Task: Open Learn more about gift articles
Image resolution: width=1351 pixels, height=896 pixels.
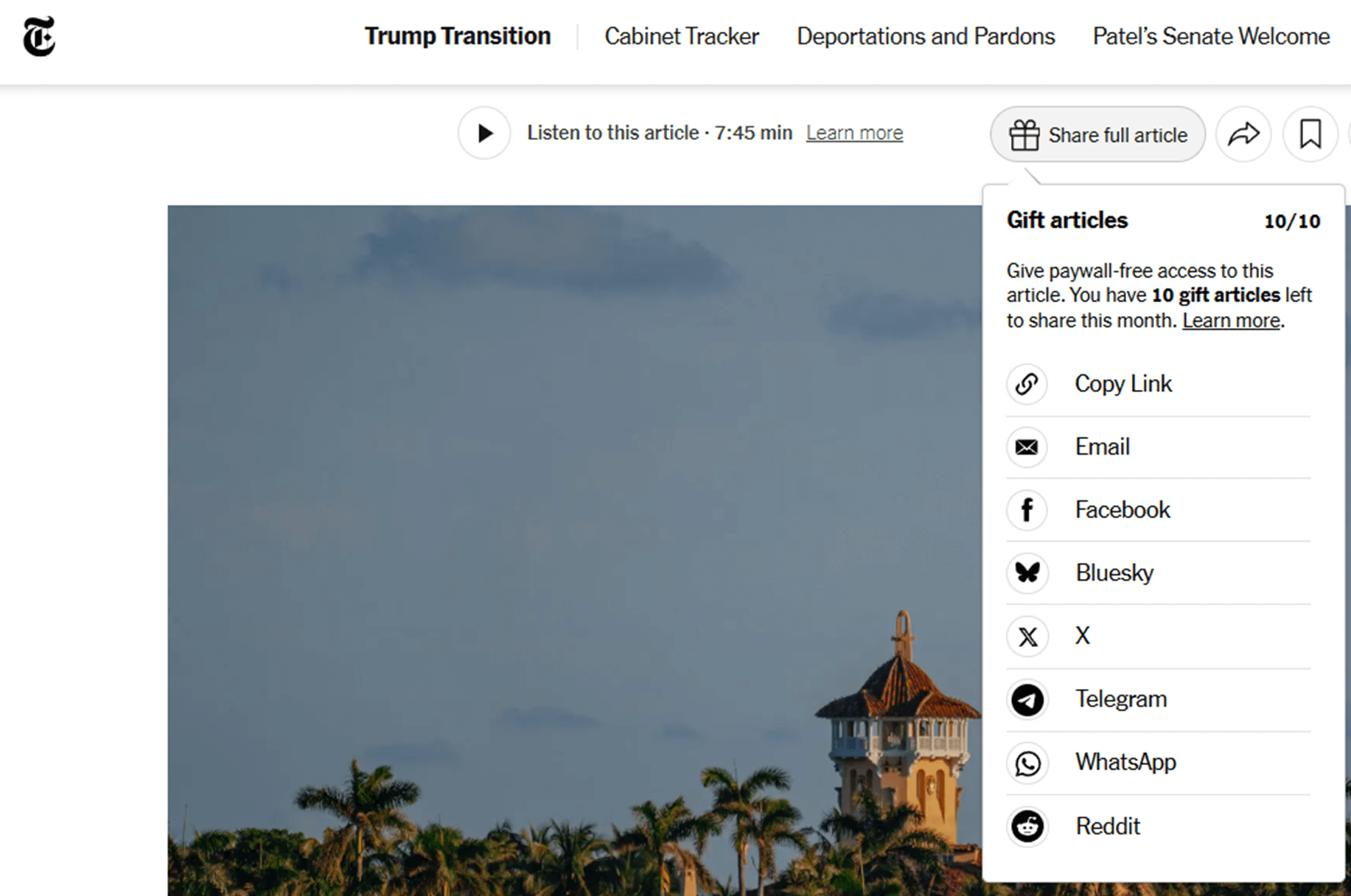Action: point(1230,320)
